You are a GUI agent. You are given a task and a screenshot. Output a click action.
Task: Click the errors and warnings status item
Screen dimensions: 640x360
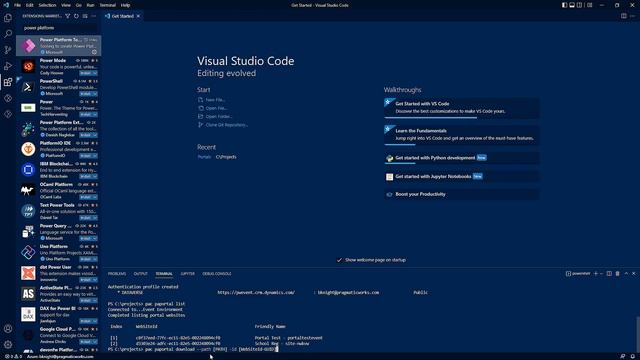point(13,357)
